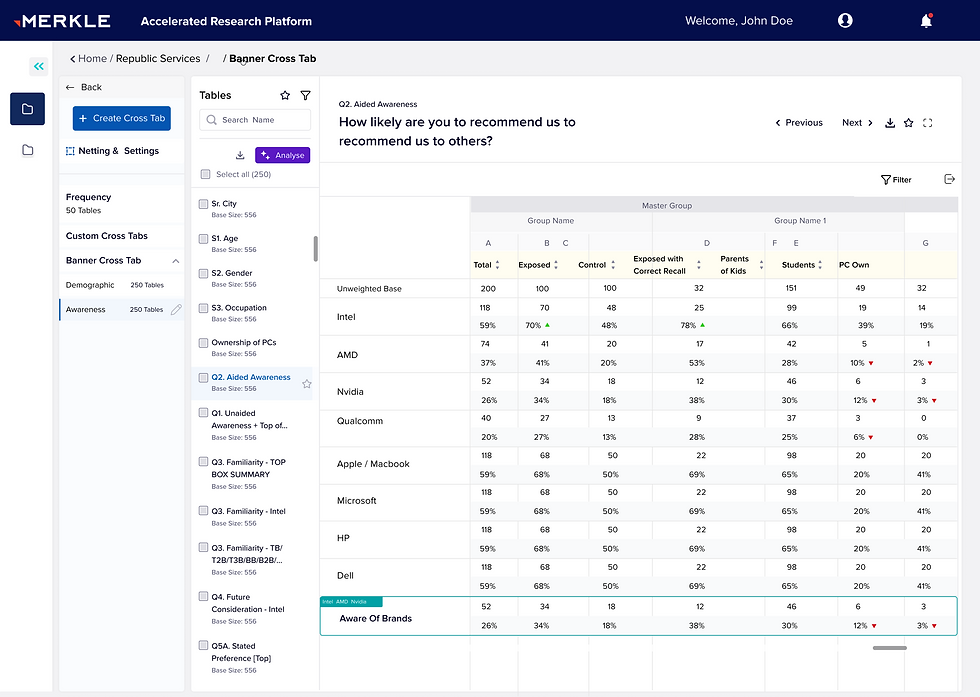Tick the Sr. City table checkbox

pos(204,204)
